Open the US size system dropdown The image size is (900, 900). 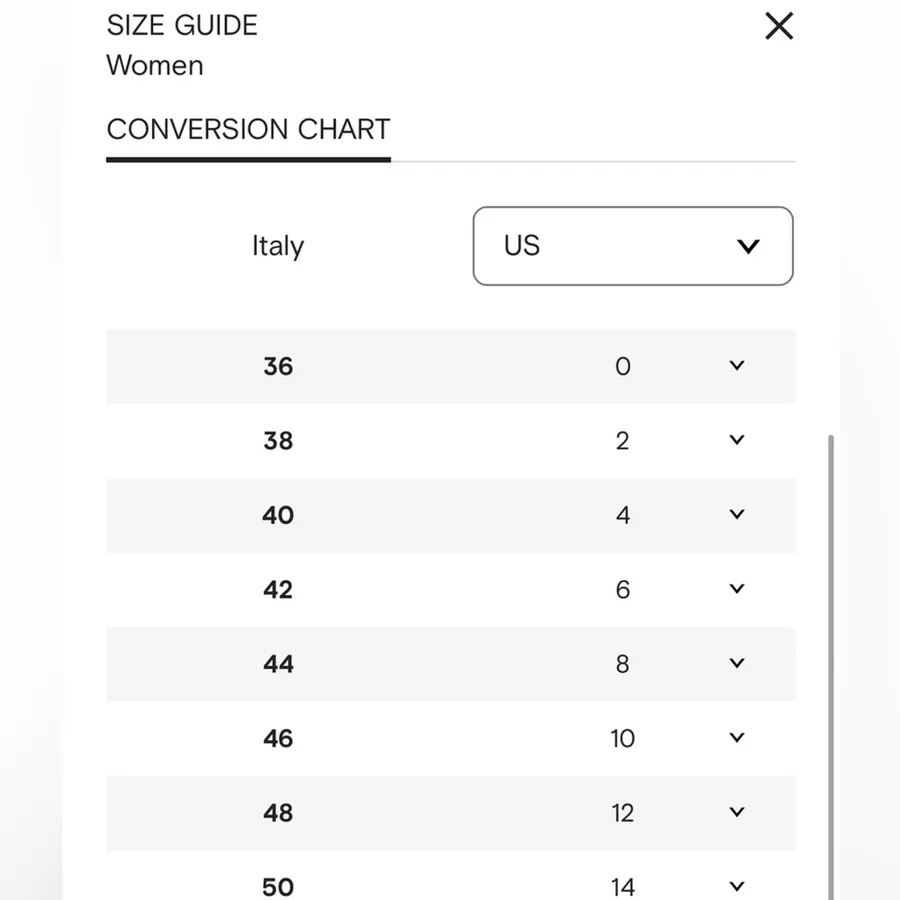coord(633,246)
